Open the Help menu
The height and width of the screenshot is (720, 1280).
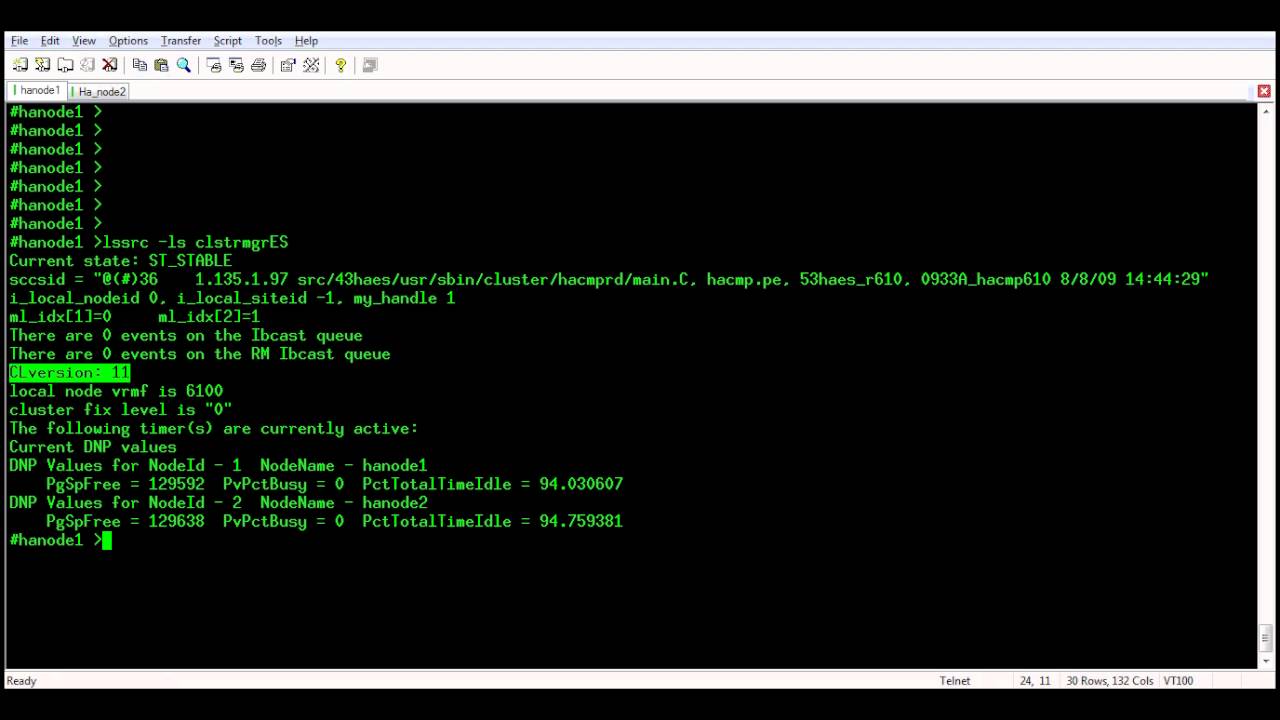click(306, 41)
